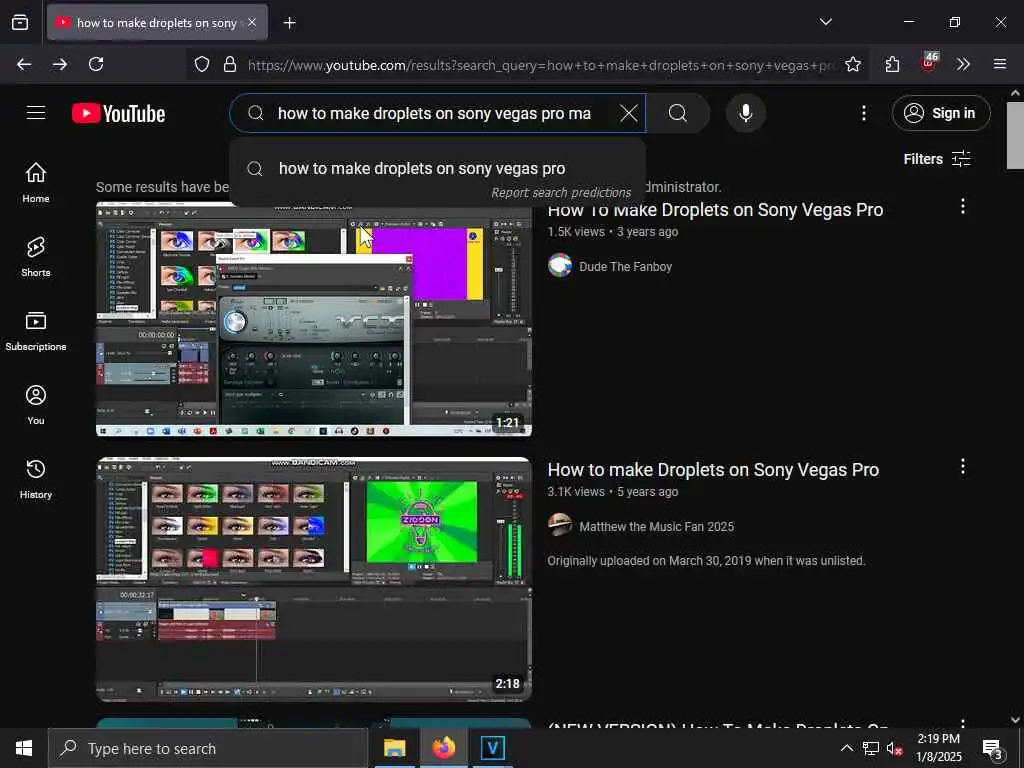Open Firefox tracking protection shield
Image resolution: width=1024 pixels, height=768 pixels.
[202, 64]
